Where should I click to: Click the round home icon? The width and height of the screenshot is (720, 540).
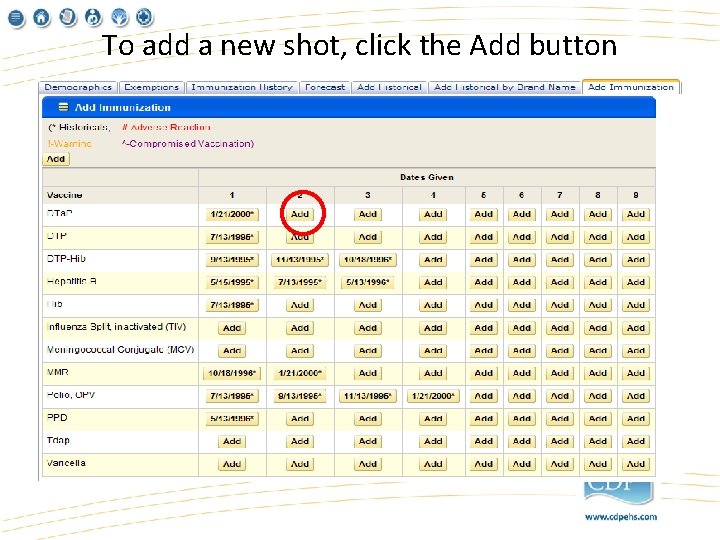(41, 17)
